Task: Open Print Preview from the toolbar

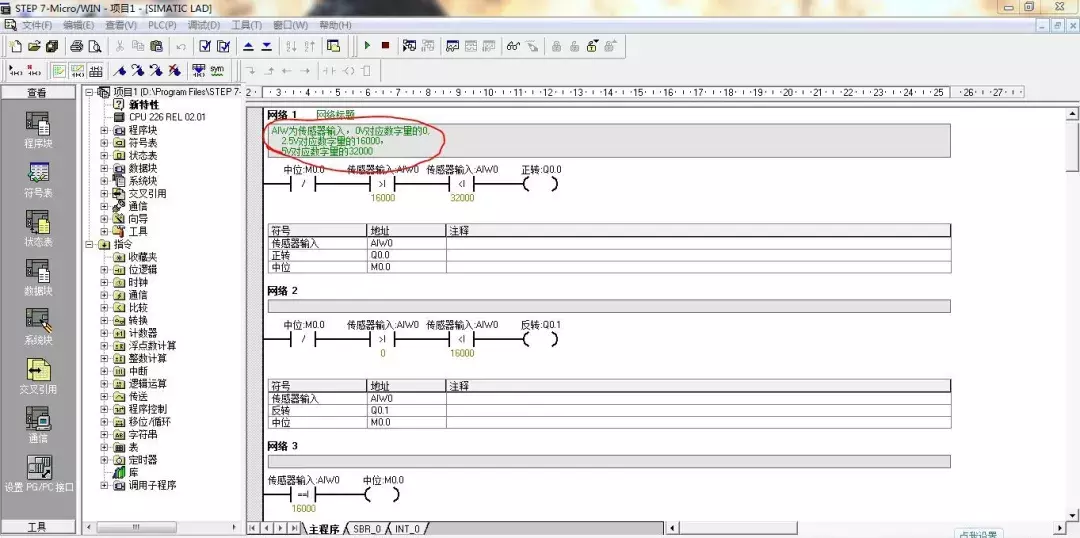Action: coord(94,46)
